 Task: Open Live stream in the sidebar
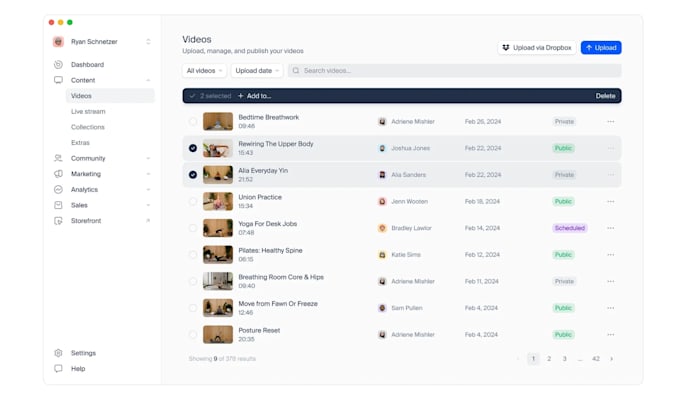pos(88,111)
